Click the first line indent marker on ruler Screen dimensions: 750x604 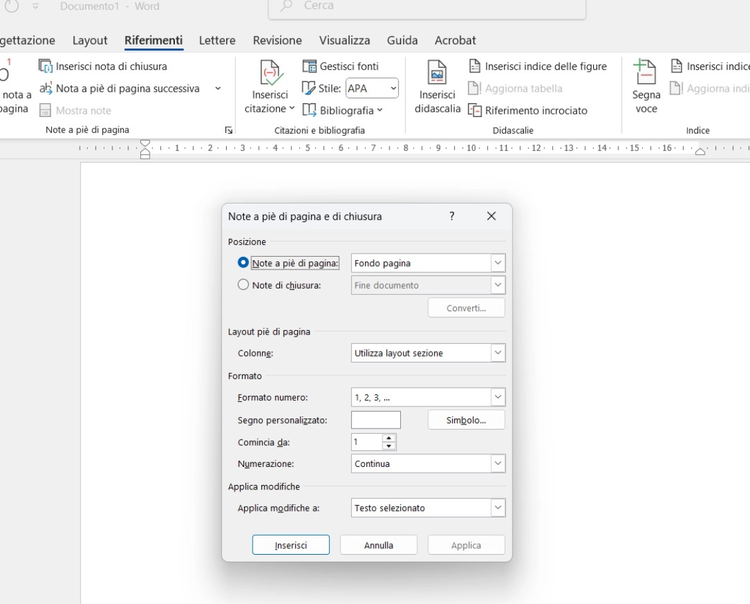[145, 143]
